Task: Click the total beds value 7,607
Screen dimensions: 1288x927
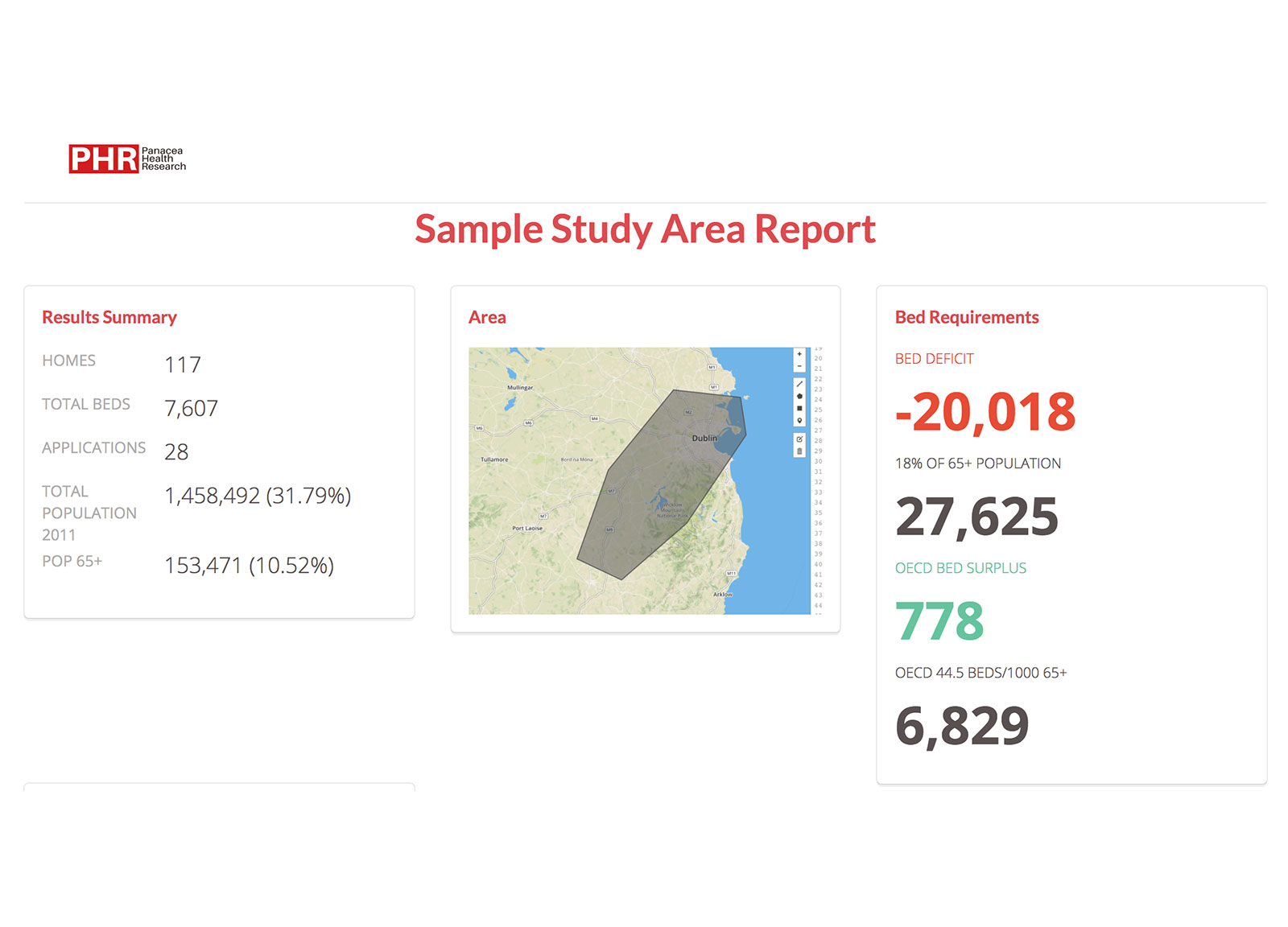Action: 191,408
